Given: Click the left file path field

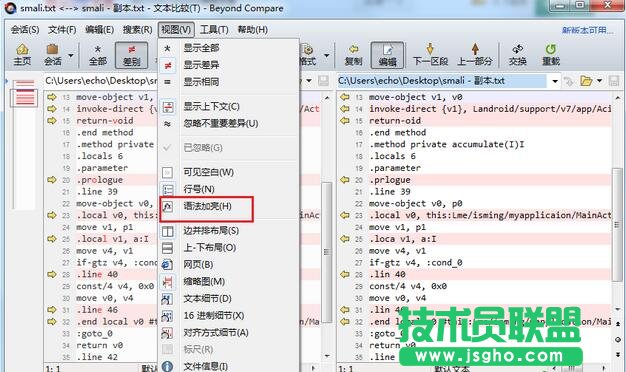Looking at the screenshot, I should click(x=101, y=81).
